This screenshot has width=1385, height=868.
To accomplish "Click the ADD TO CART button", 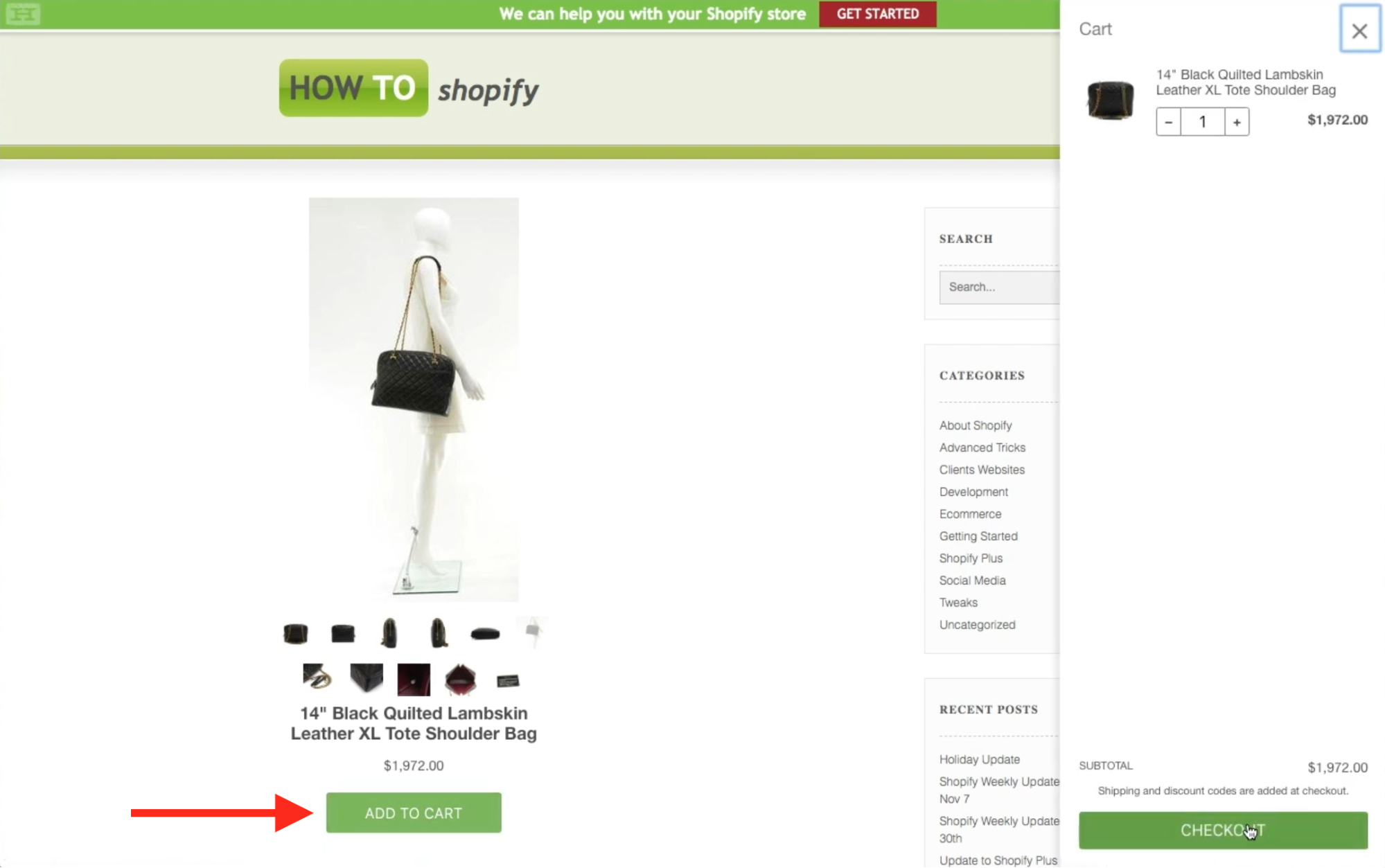I will click(x=414, y=813).
